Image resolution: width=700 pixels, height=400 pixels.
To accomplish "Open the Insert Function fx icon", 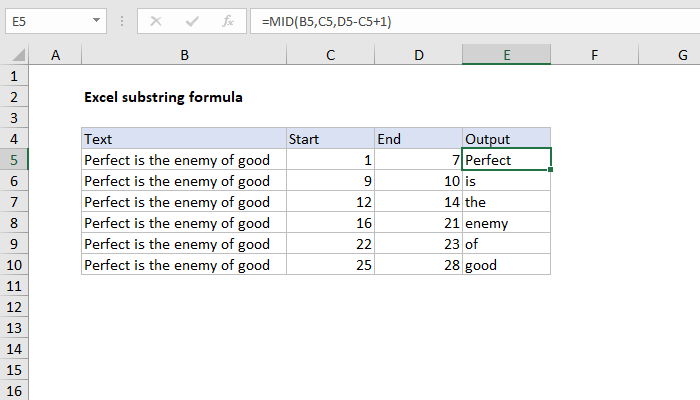I will pyautogui.click(x=228, y=21).
